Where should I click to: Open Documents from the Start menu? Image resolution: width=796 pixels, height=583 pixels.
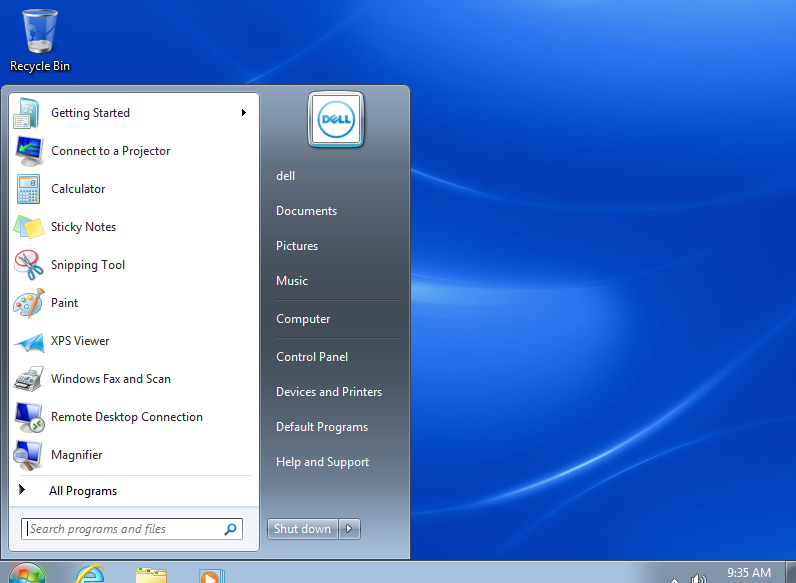coord(306,211)
